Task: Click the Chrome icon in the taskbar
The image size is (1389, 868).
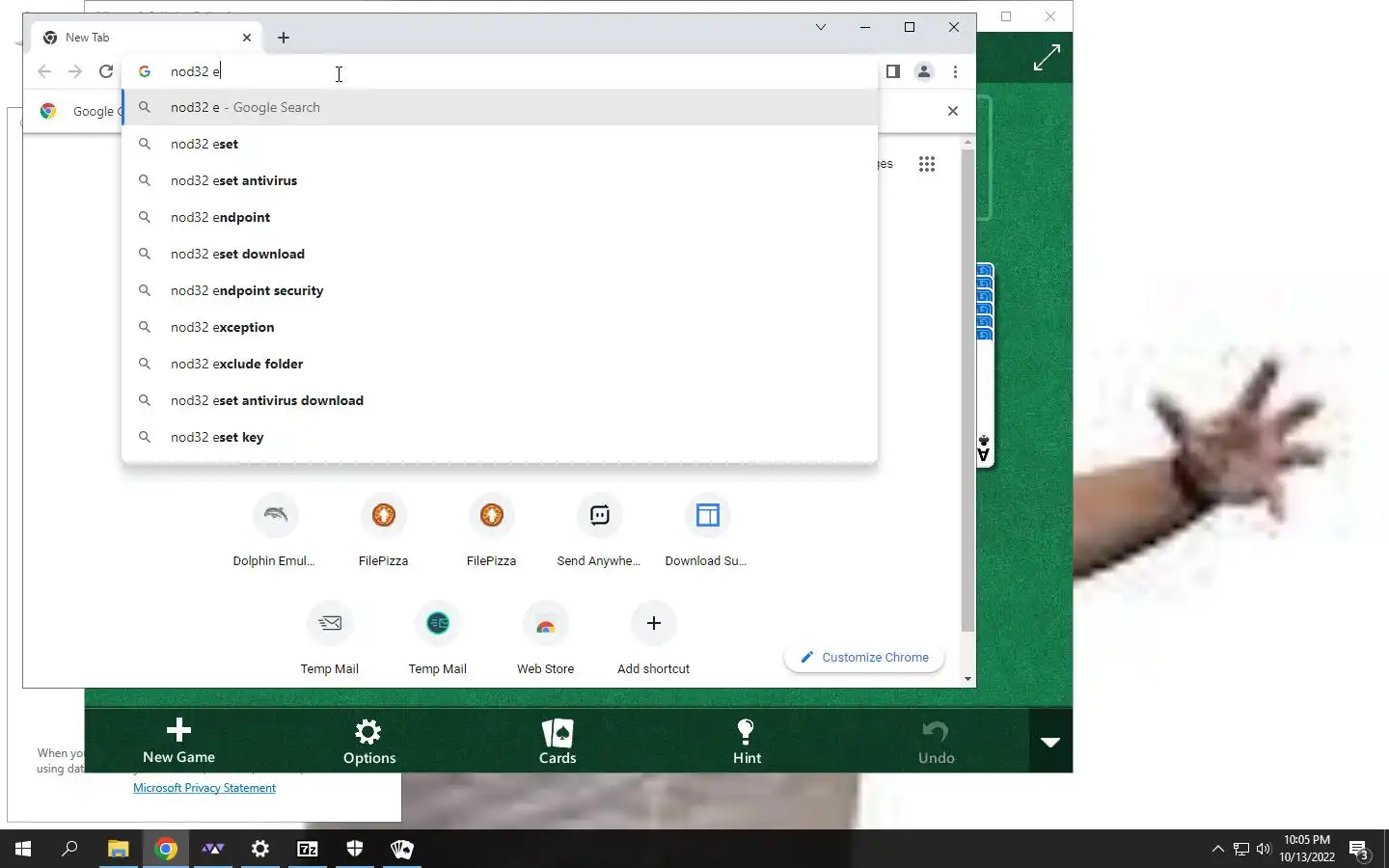Action: pos(166,849)
